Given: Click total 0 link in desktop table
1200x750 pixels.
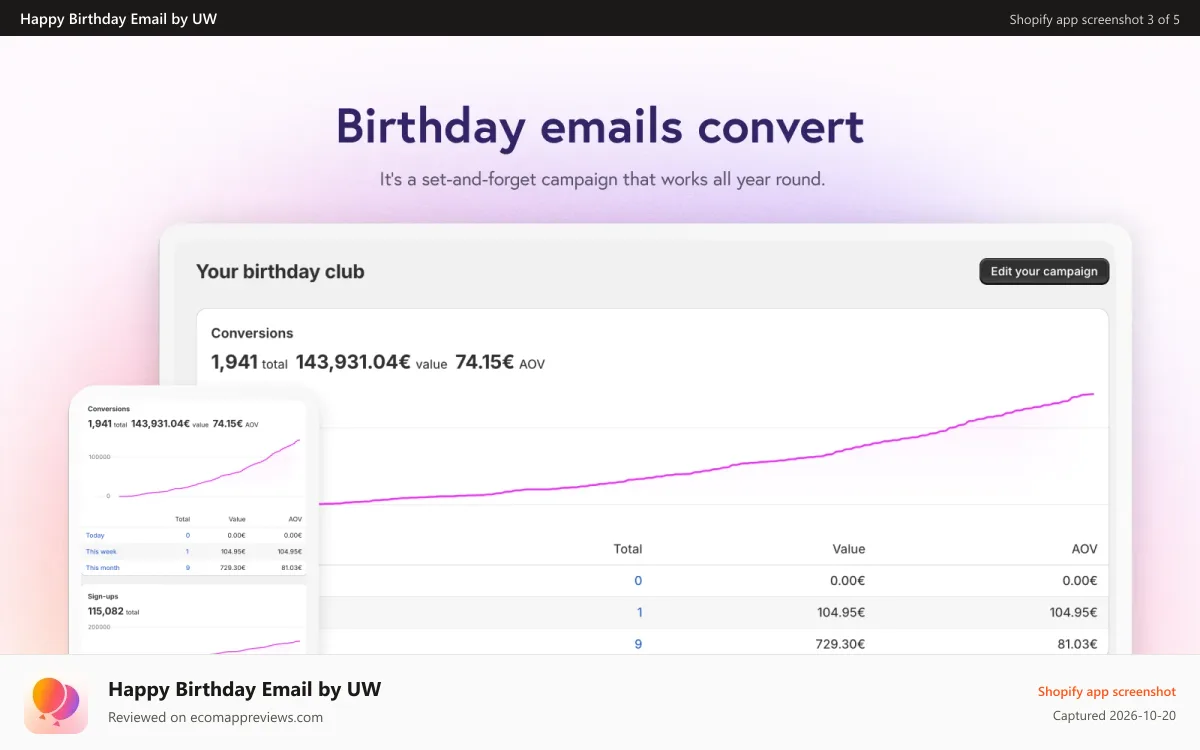Looking at the screenshot, I should [x=638, y=581].
